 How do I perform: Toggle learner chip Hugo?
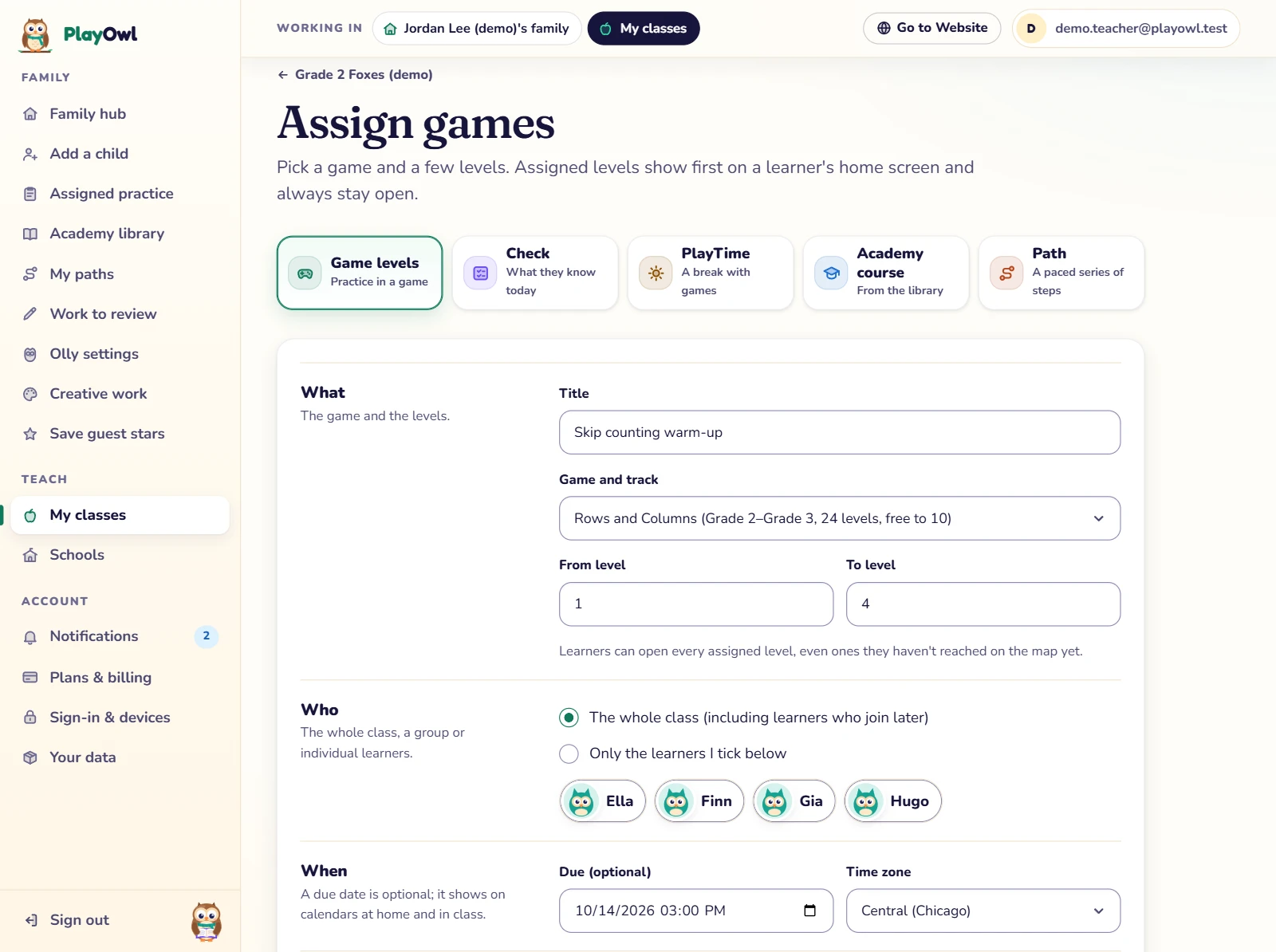tap(893, 801)
